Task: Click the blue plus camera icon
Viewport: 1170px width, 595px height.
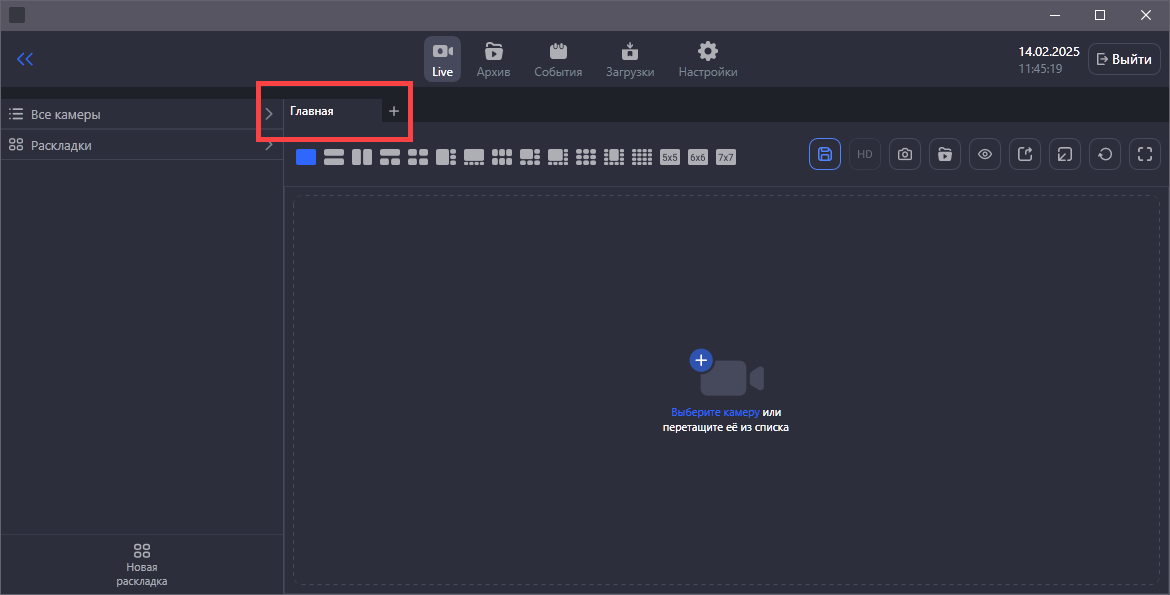Action: pyautogui.click(x=701, y=360)
